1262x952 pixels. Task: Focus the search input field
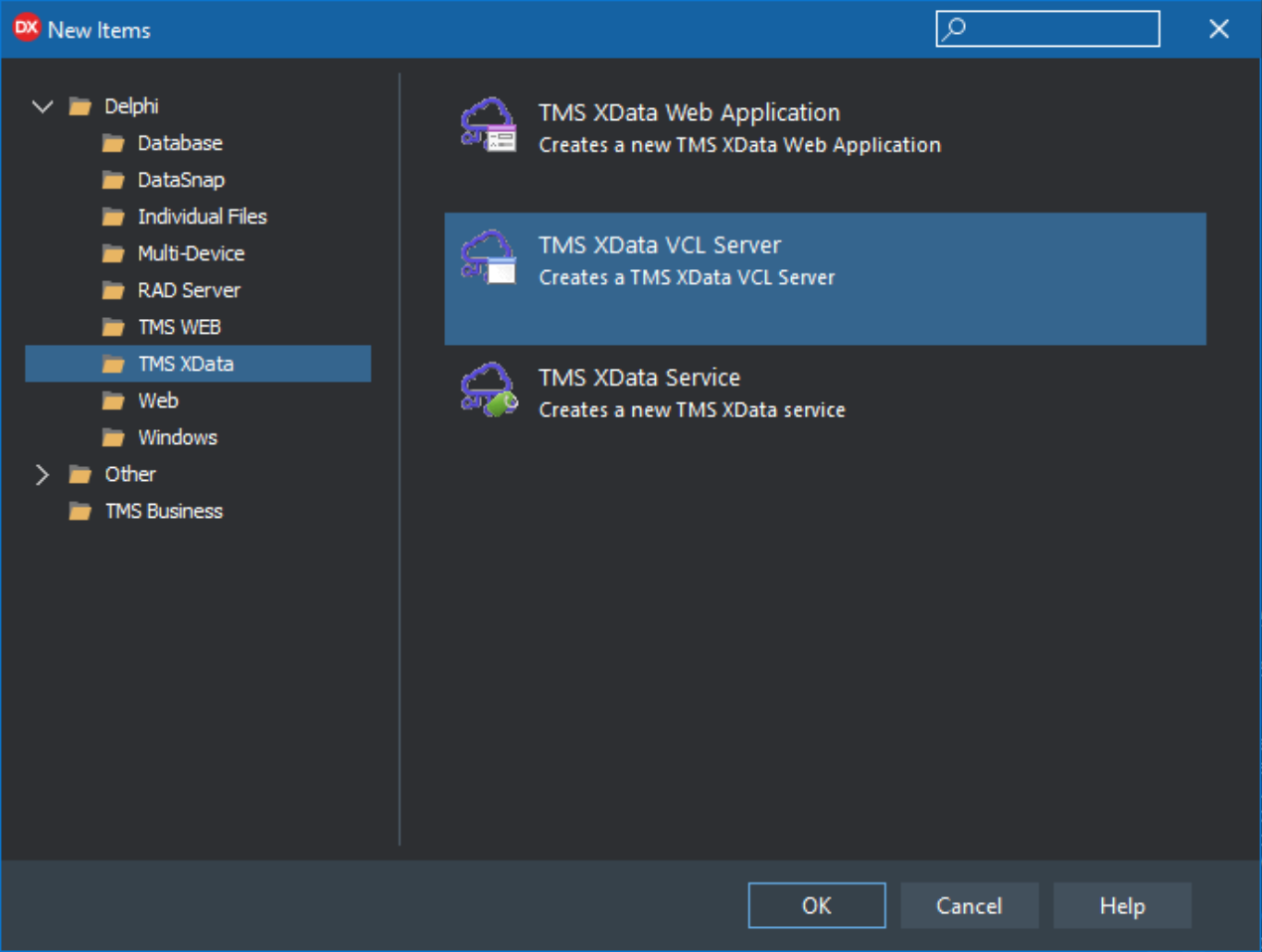pos(1047,29)
